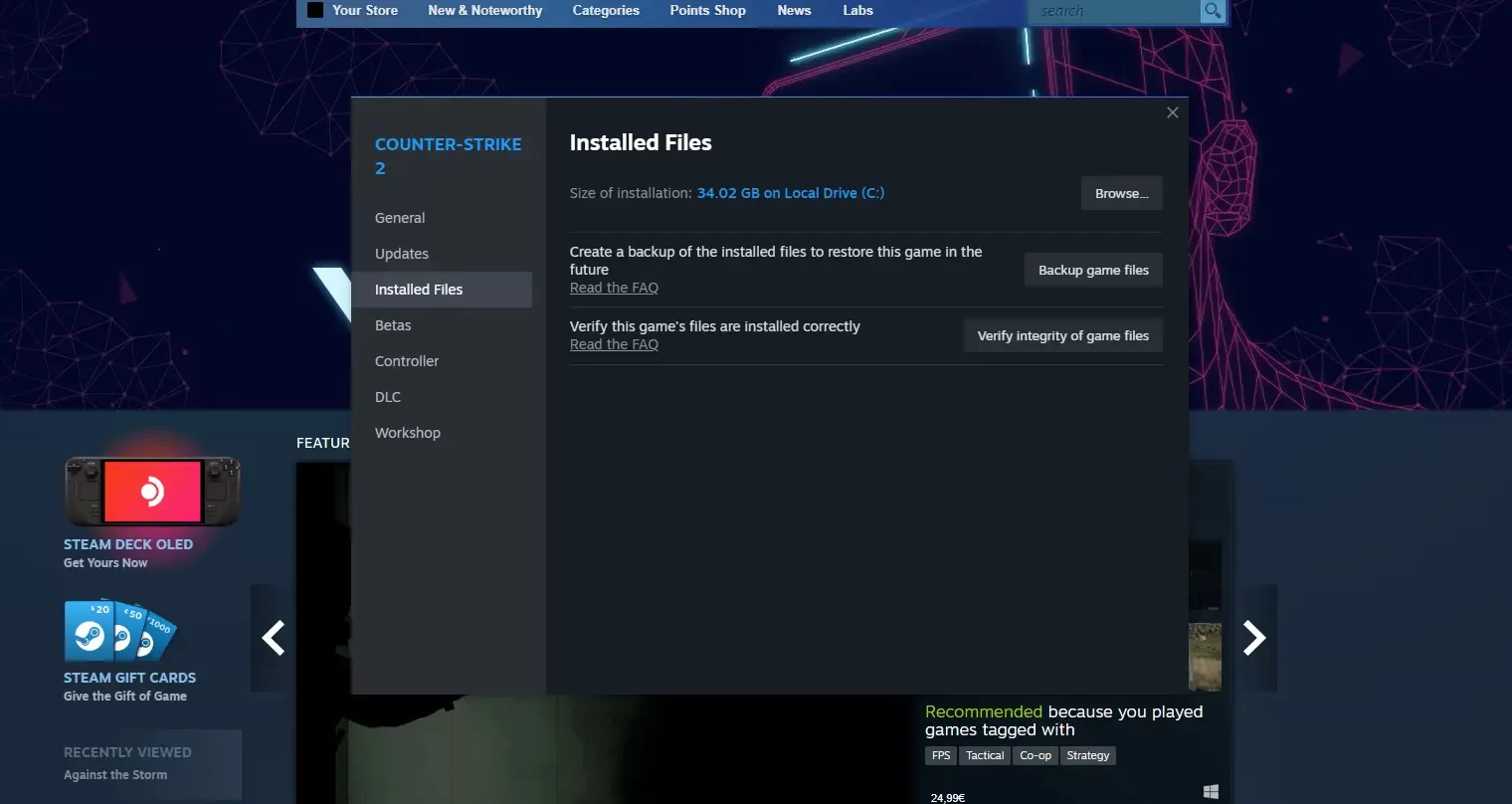Close the Counter-Strike 2 properties dialog
The image size is (1512, 804).
tap(1172, 112)
